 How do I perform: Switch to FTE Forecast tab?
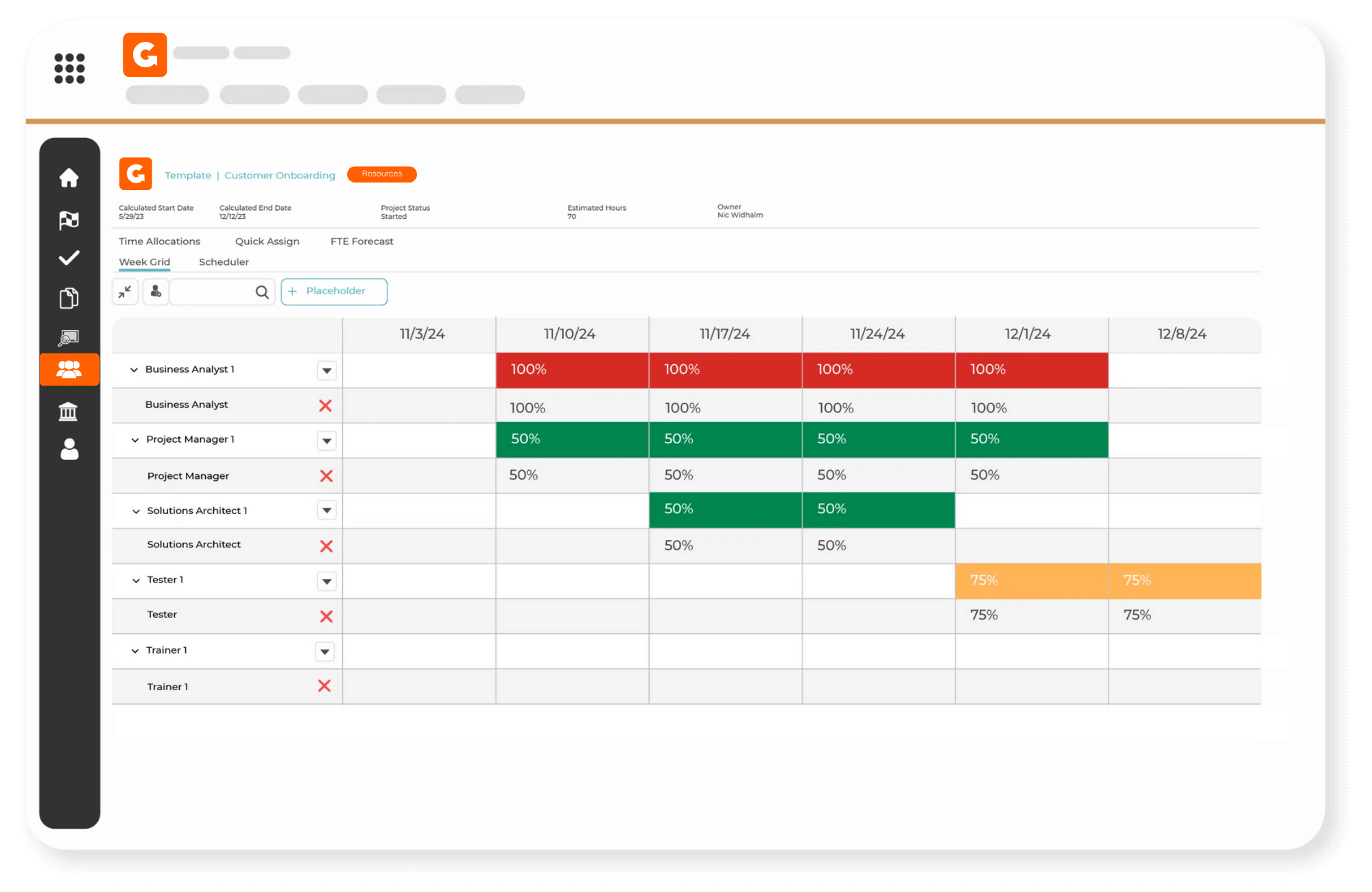click(362, 242)
